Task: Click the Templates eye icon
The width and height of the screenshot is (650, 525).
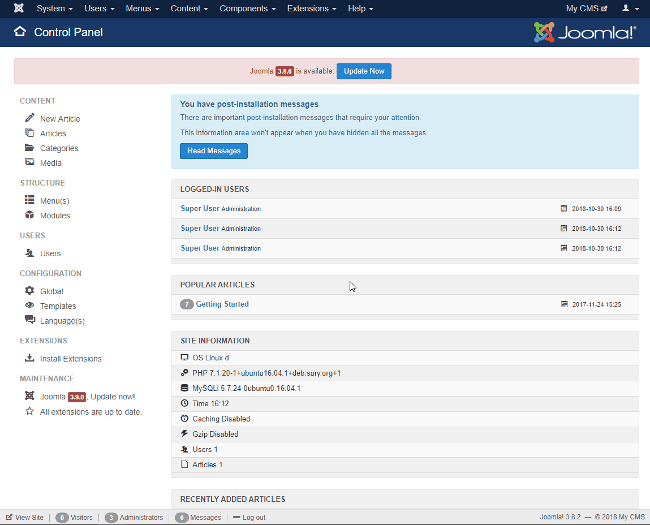Action: tap(29, 305)
